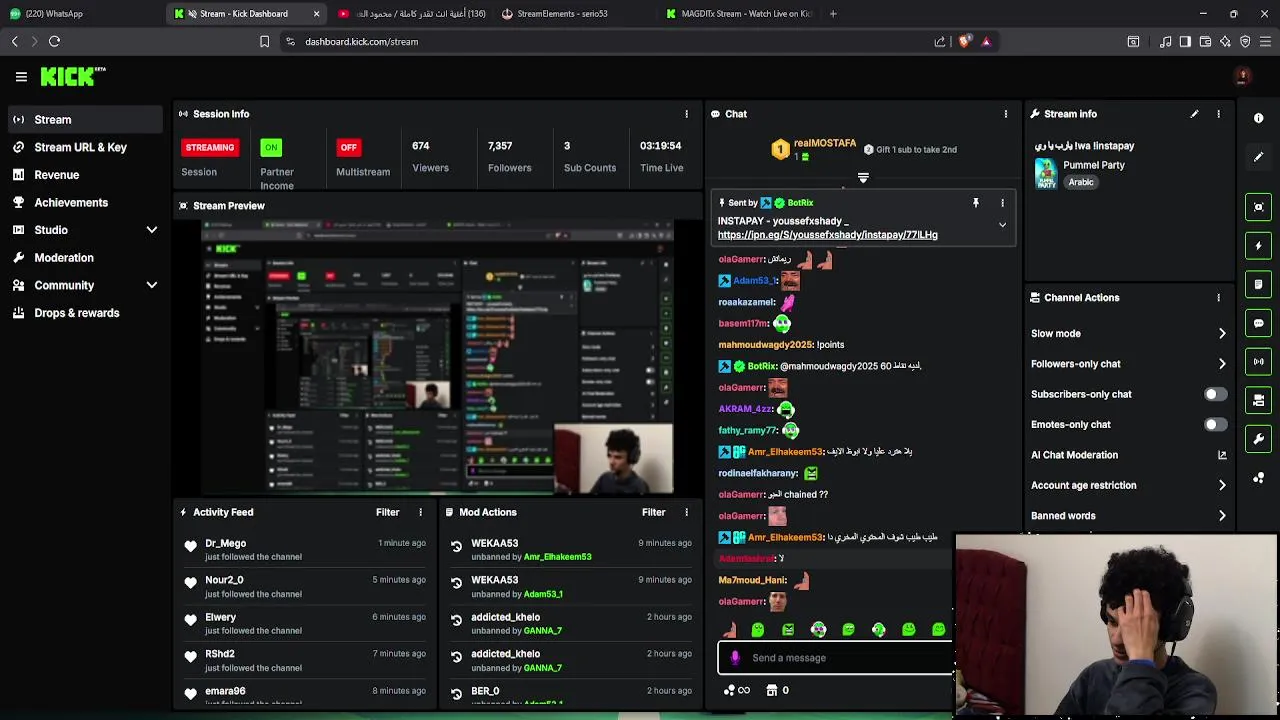Screen dimensions: 1280x720
Task: Expand Account age restriction settings
Action: pyautogui.click(x=1222, y=486)
